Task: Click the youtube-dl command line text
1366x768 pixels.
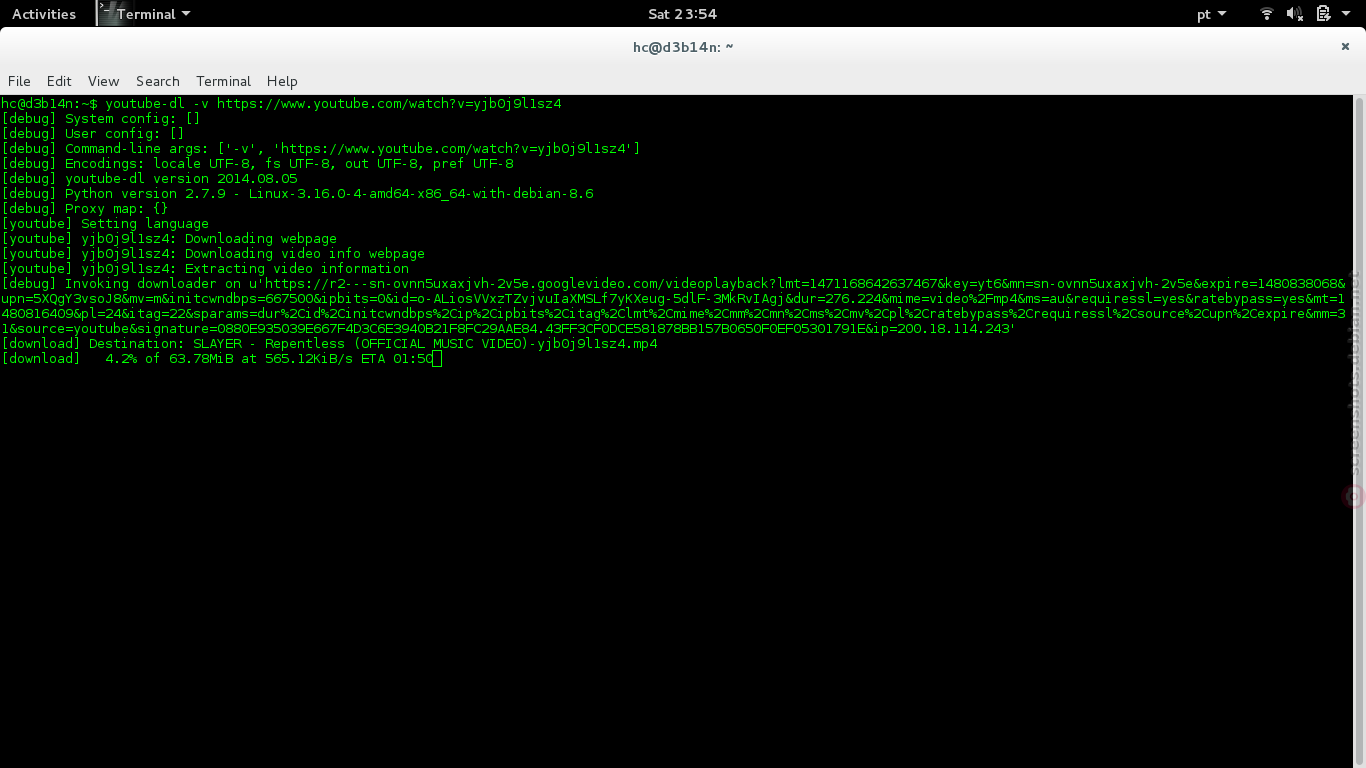Action: point(333,103)
